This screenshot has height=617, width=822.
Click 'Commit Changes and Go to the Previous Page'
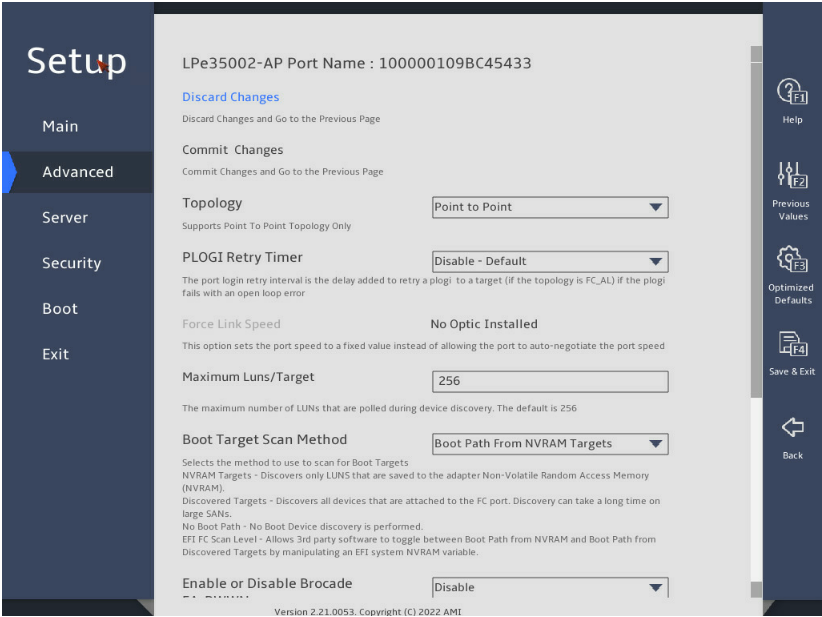(283, 172)
